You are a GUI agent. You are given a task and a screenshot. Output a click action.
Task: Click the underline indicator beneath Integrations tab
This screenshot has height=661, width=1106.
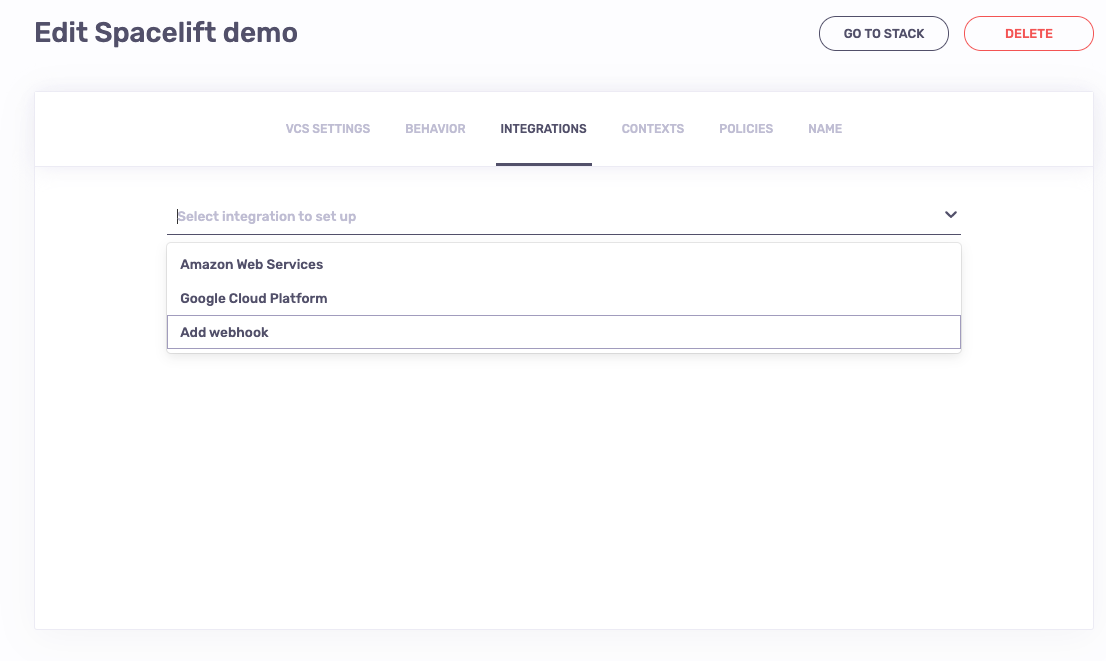pyautogui.click(x=543, y=164)
